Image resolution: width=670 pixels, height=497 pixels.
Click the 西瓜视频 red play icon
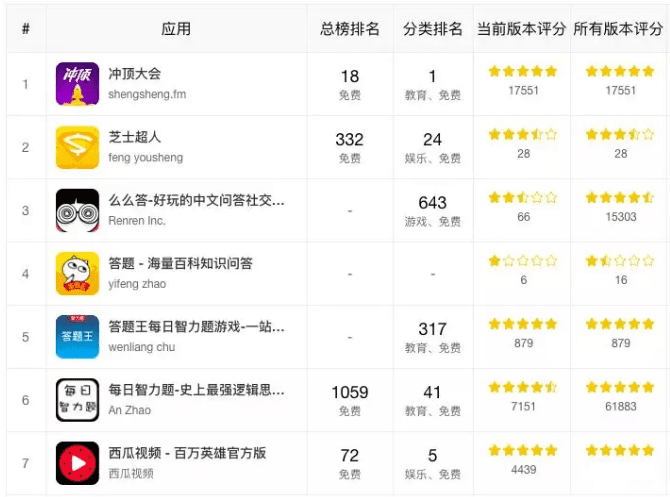coord(77,463)
